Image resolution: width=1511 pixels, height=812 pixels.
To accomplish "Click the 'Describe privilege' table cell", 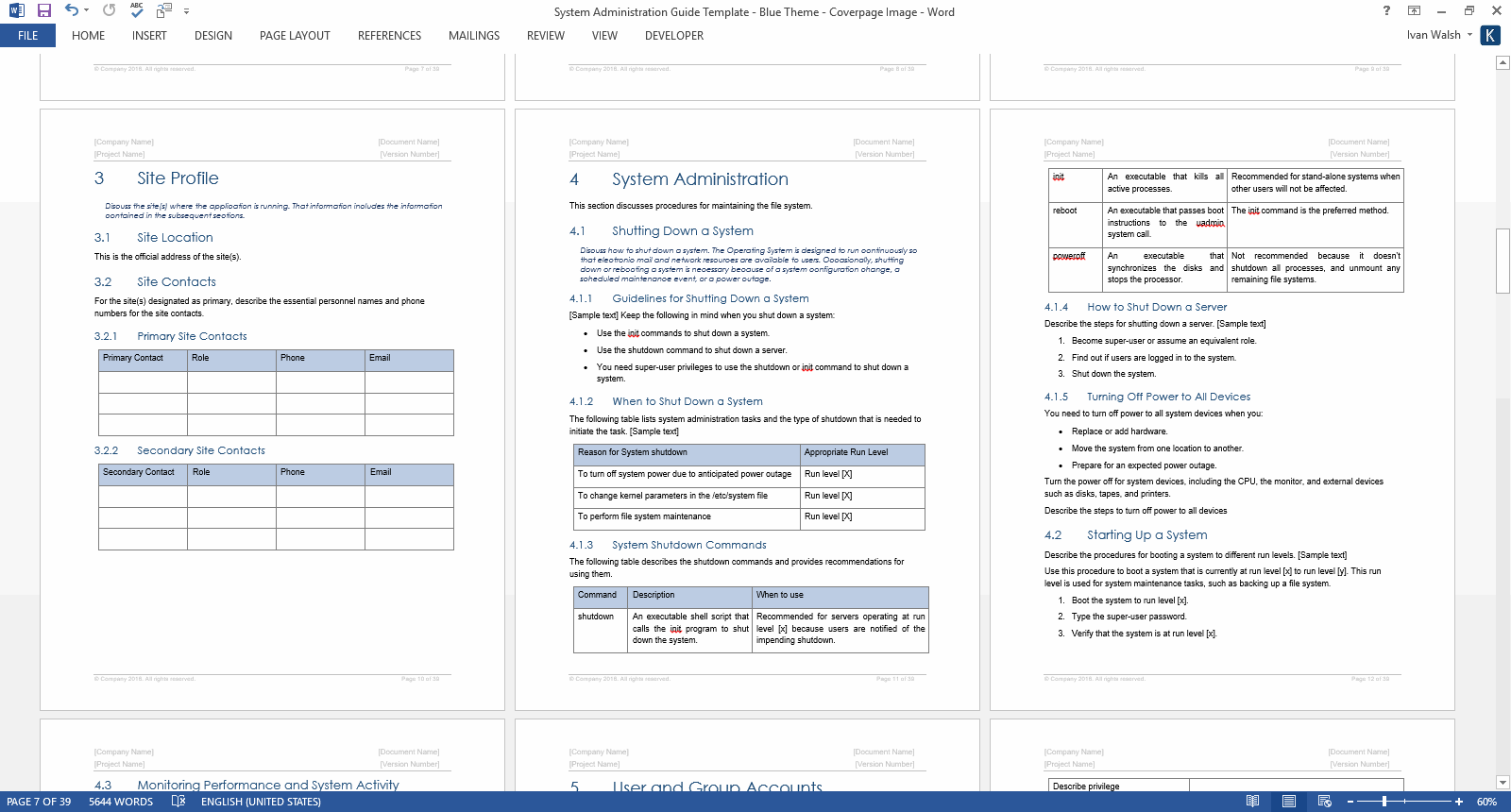I will coord(1119,786).
